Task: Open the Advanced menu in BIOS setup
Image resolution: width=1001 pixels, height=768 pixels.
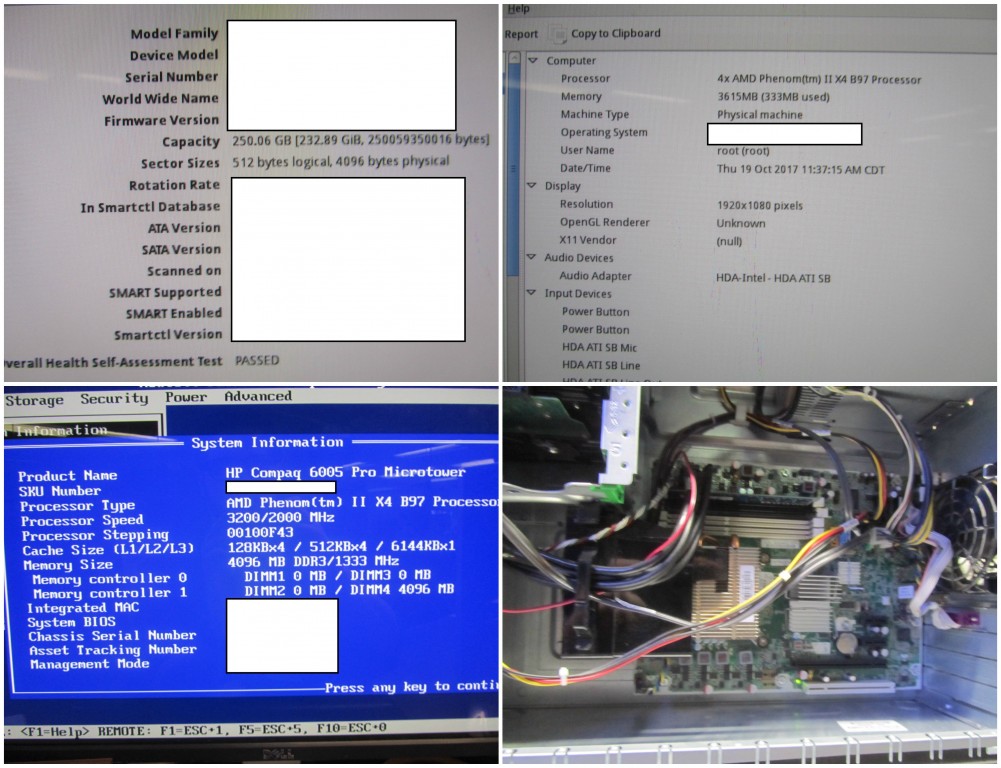Action: coord(258,396)
